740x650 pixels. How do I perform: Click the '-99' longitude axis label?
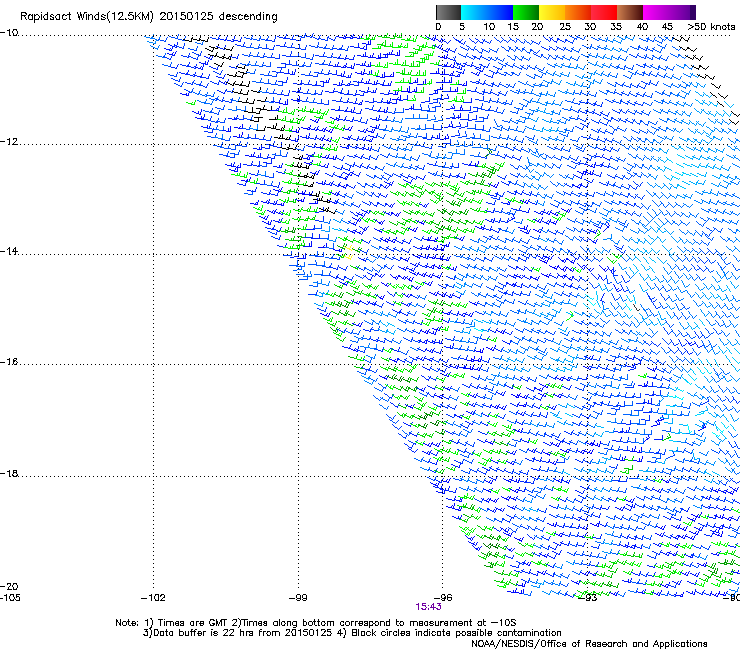click(x=298, y=598)
